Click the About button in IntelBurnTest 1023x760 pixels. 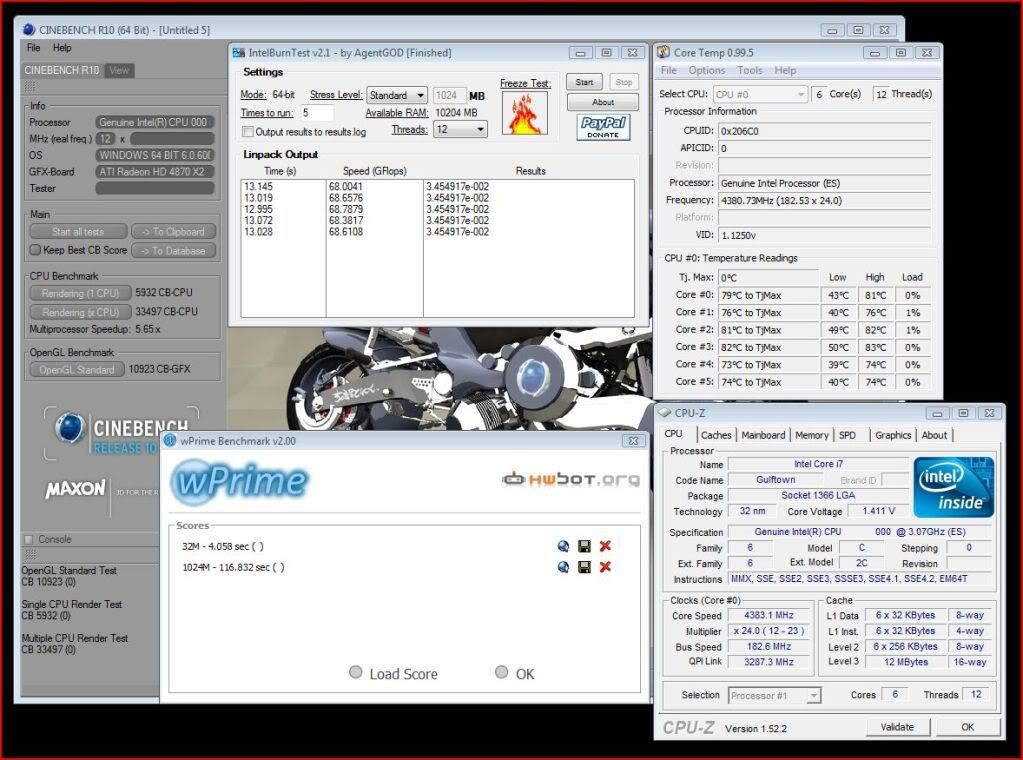pyautogui.click(x=602, y=102)
